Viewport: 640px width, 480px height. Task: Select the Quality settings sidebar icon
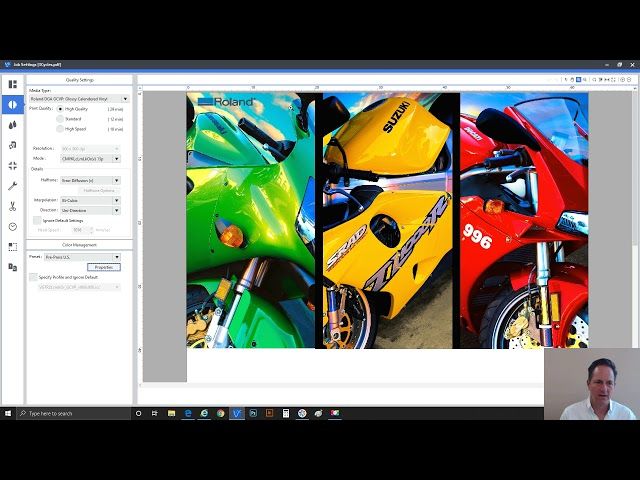pyautogui.click(x=12, y=104)
